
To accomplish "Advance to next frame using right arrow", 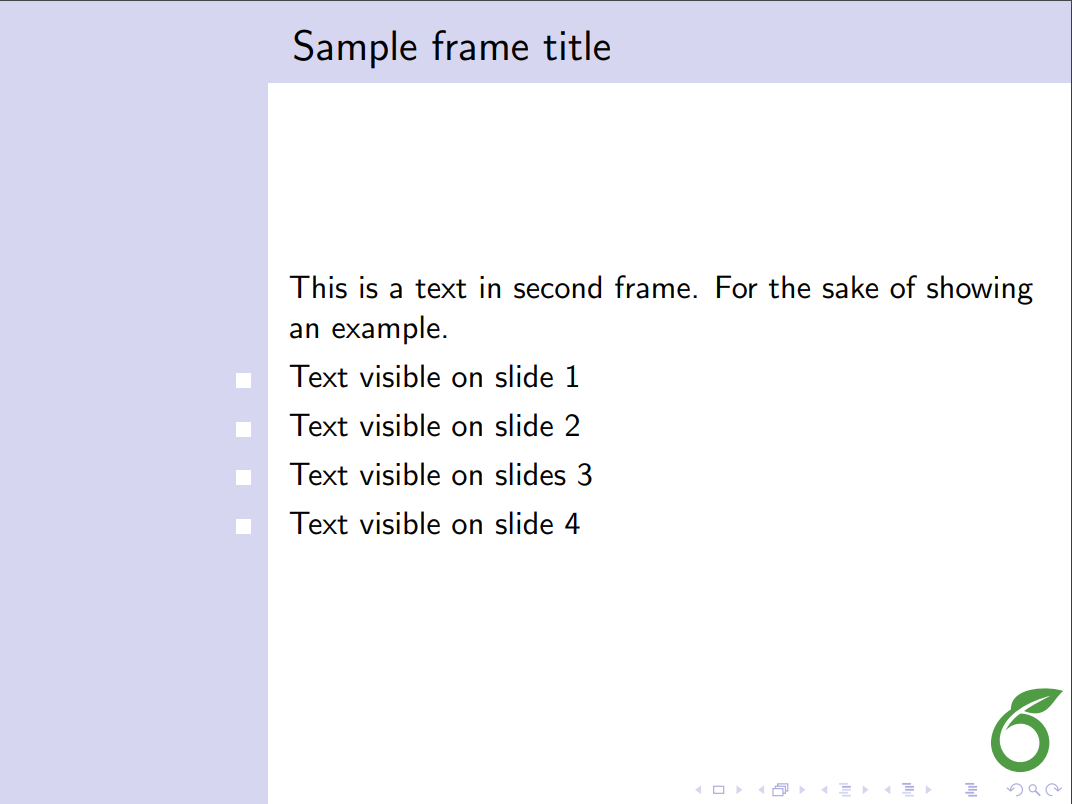I will [x=801, y=790].
